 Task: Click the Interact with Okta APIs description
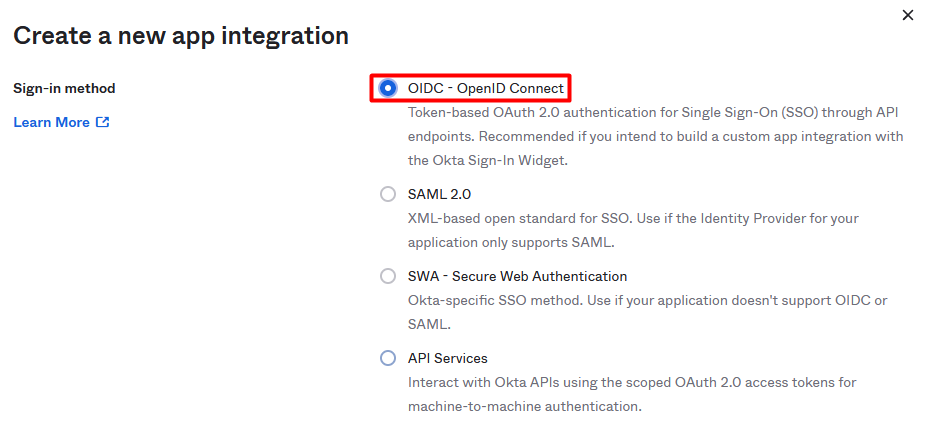632,394
